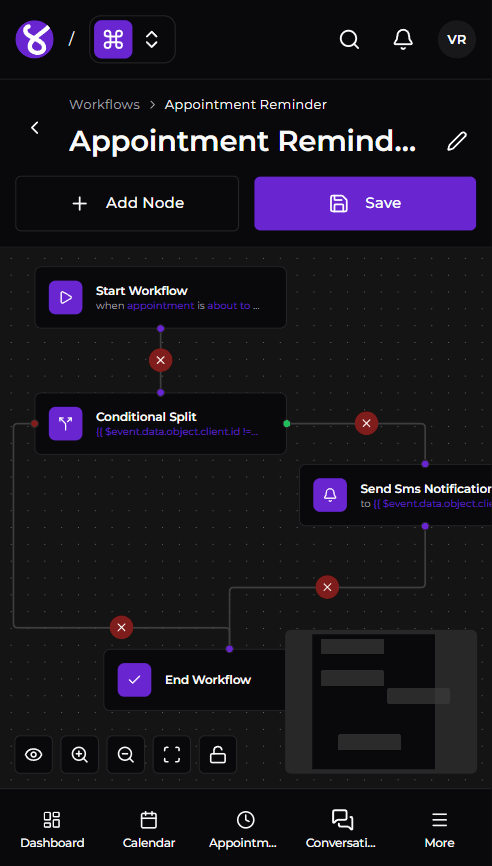Select the Appointment Reminder breadcrumb text
The width and height of the screenshot is (492, 866).
[246, 104]
